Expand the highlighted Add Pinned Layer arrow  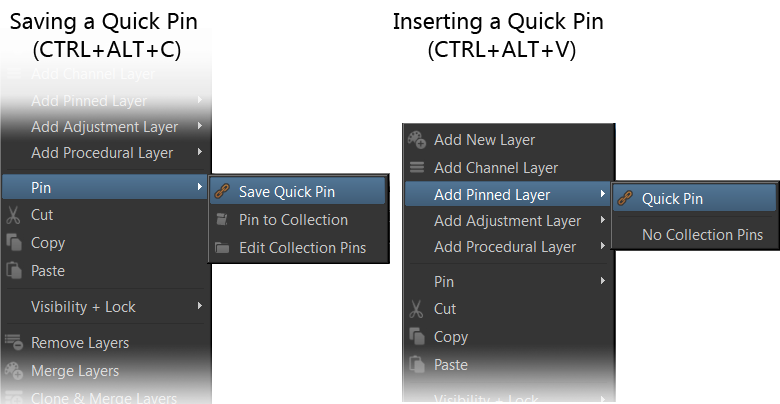click(x=602, y=195)
